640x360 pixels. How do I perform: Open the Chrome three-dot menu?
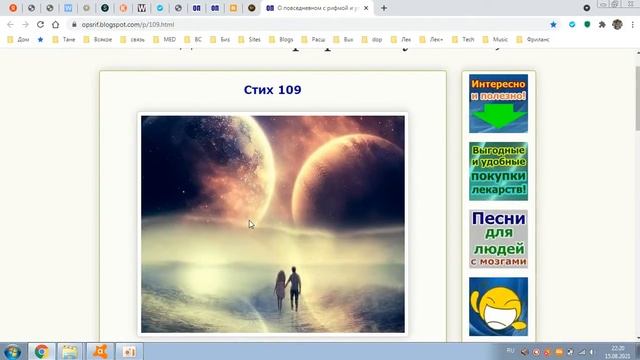(x=633, y=24)
